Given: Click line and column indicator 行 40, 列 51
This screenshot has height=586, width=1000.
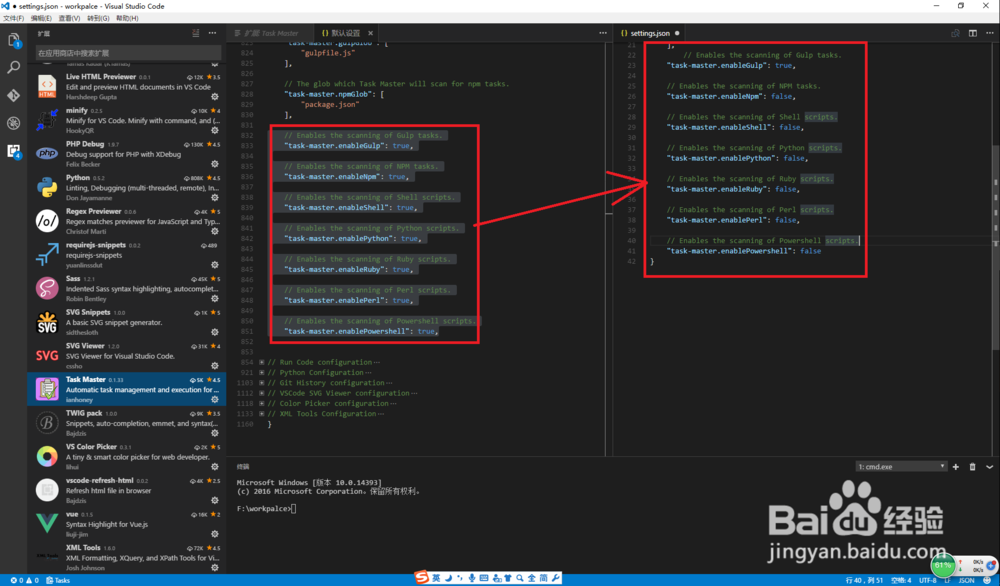Looking at the screenshot, I should pos(864,580).
